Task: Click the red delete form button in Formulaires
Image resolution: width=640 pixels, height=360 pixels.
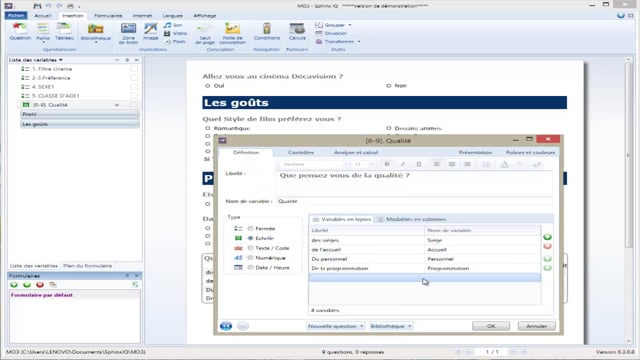Action: pyautogui.click(x=40, y=284)
